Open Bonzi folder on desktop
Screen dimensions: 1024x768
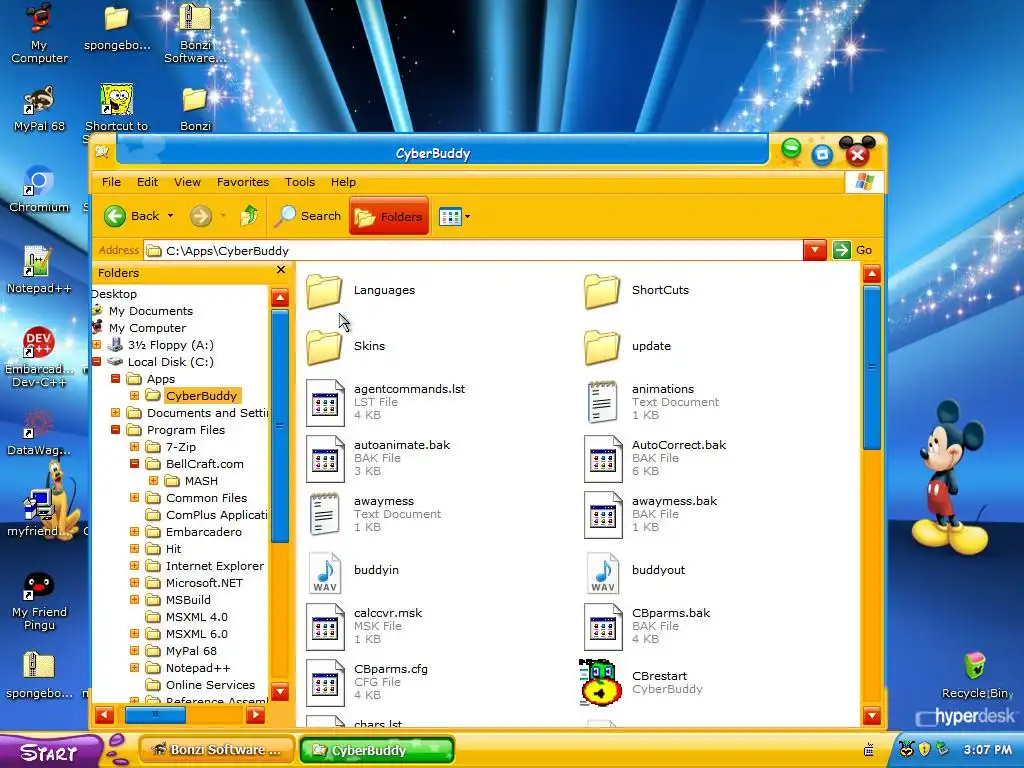195,108
